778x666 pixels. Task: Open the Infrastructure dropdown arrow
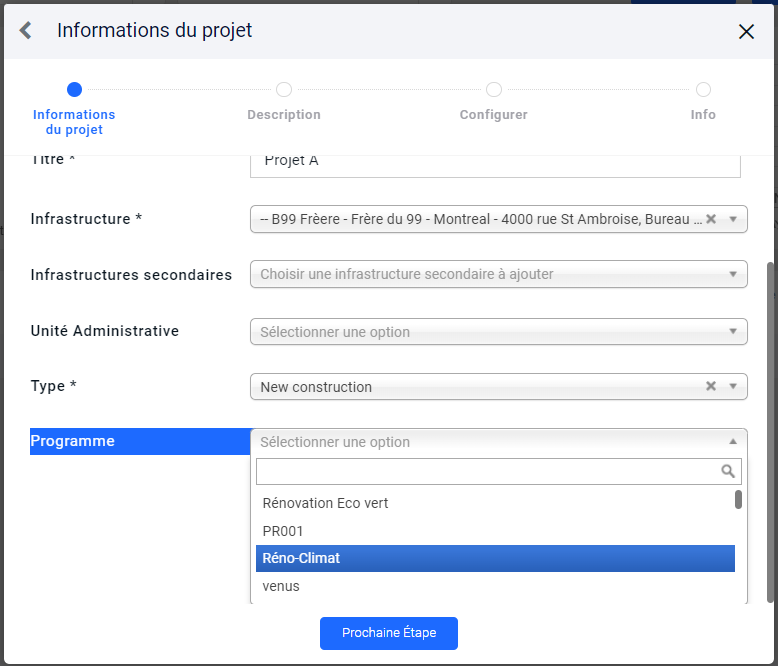[733, 219]
